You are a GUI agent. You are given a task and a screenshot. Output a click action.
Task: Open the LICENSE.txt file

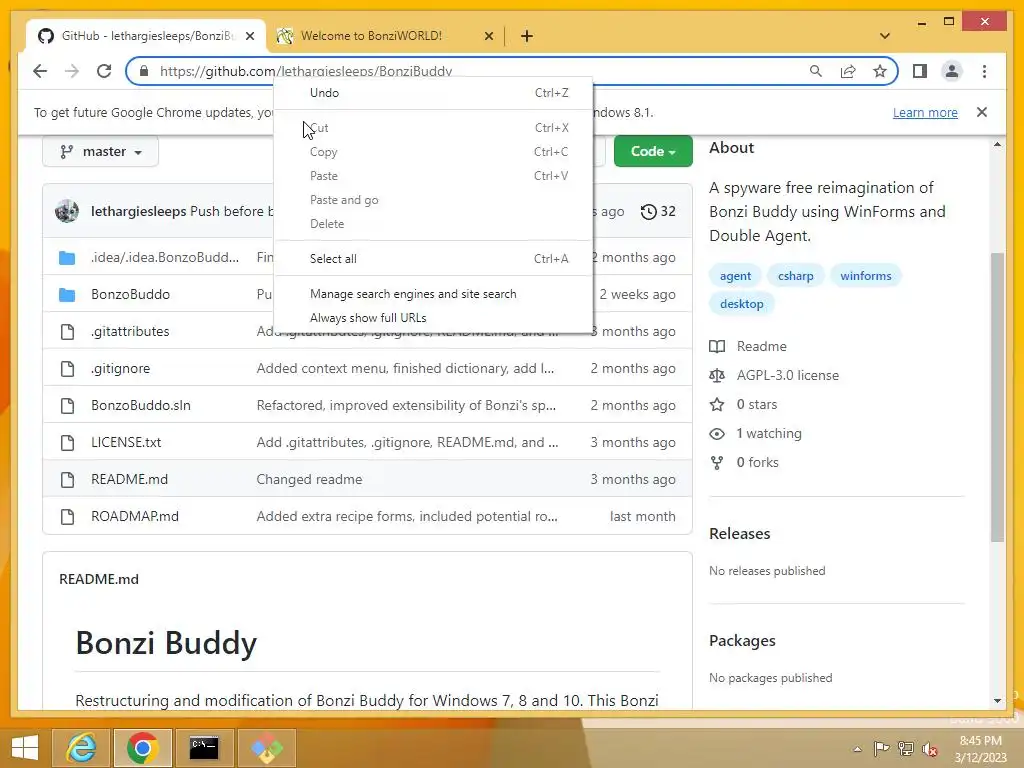pos(126,442)
